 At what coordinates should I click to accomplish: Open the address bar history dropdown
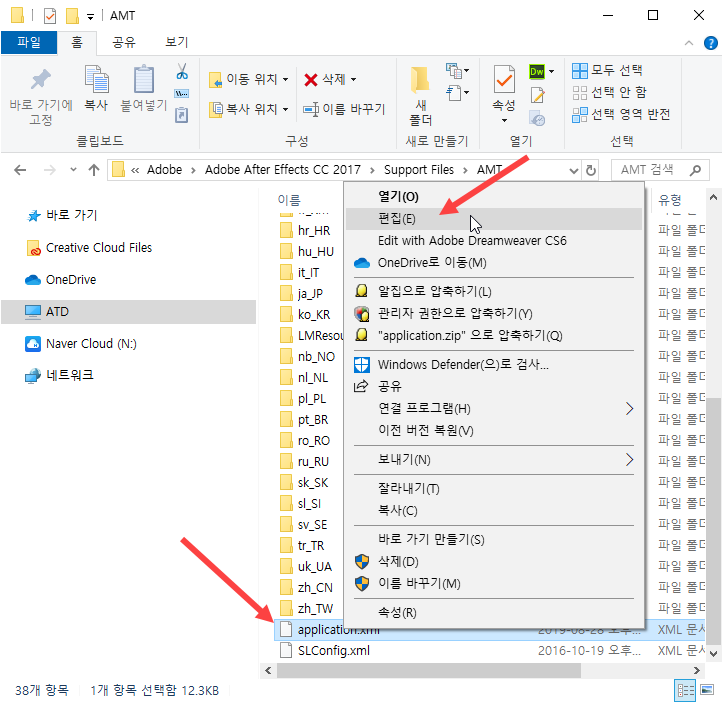click(x=574, y=171)
